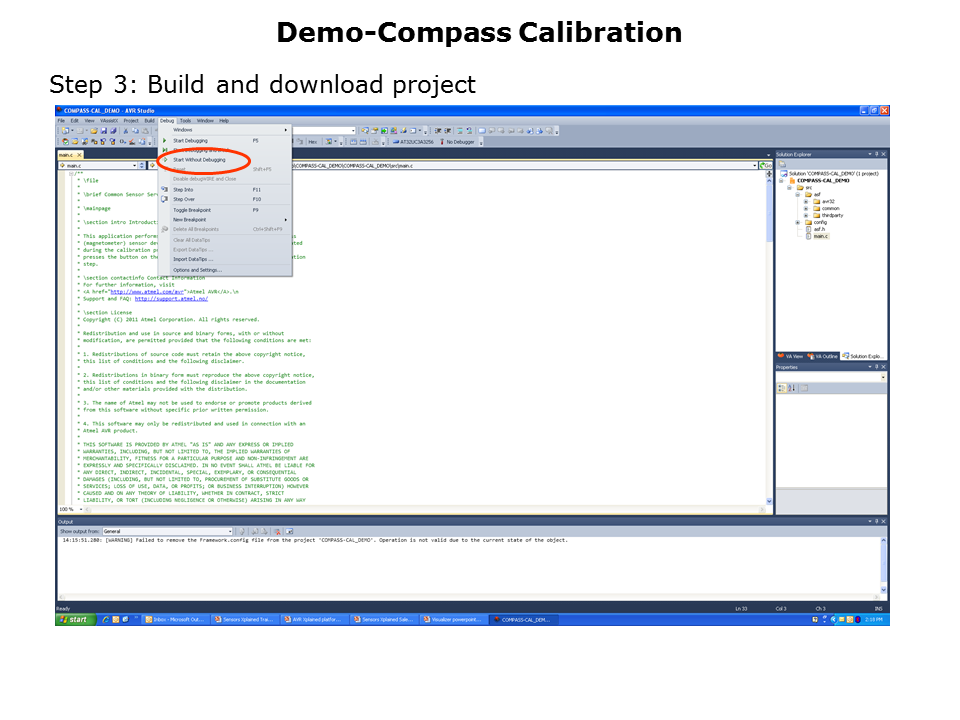Expand the avr32 folder
Image resolution: width=960 pixels, height=720 pixels.
point(806,201)
